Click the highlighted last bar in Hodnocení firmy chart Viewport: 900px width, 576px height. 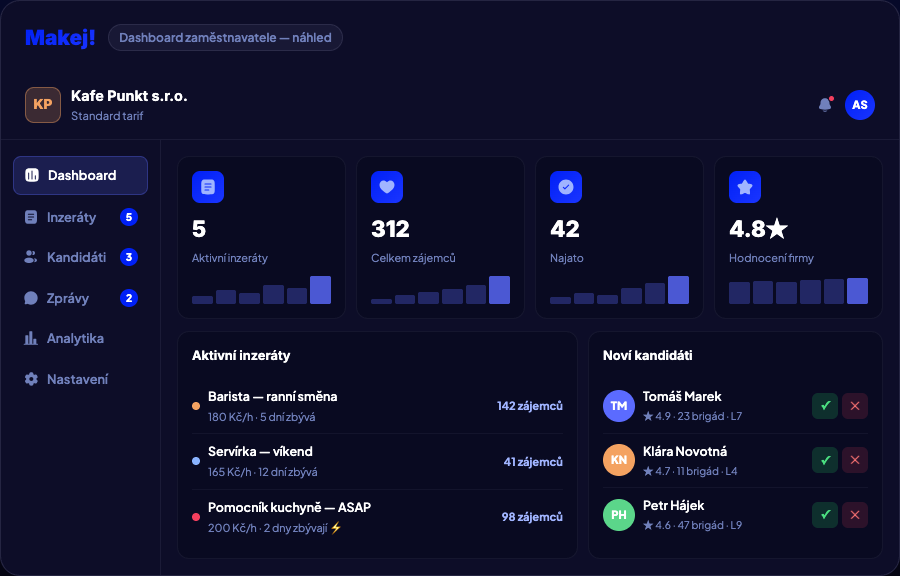point(858,291)
